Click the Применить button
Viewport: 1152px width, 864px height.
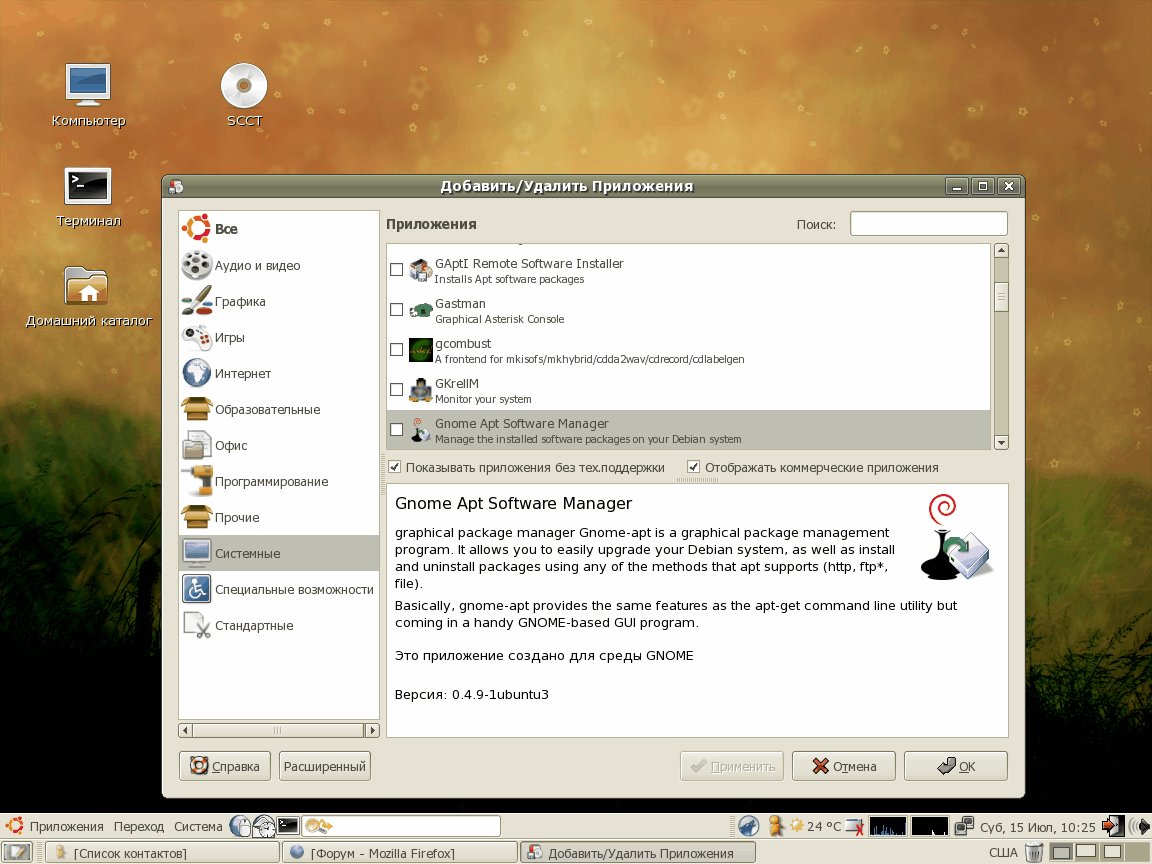[x=732, y=766]
